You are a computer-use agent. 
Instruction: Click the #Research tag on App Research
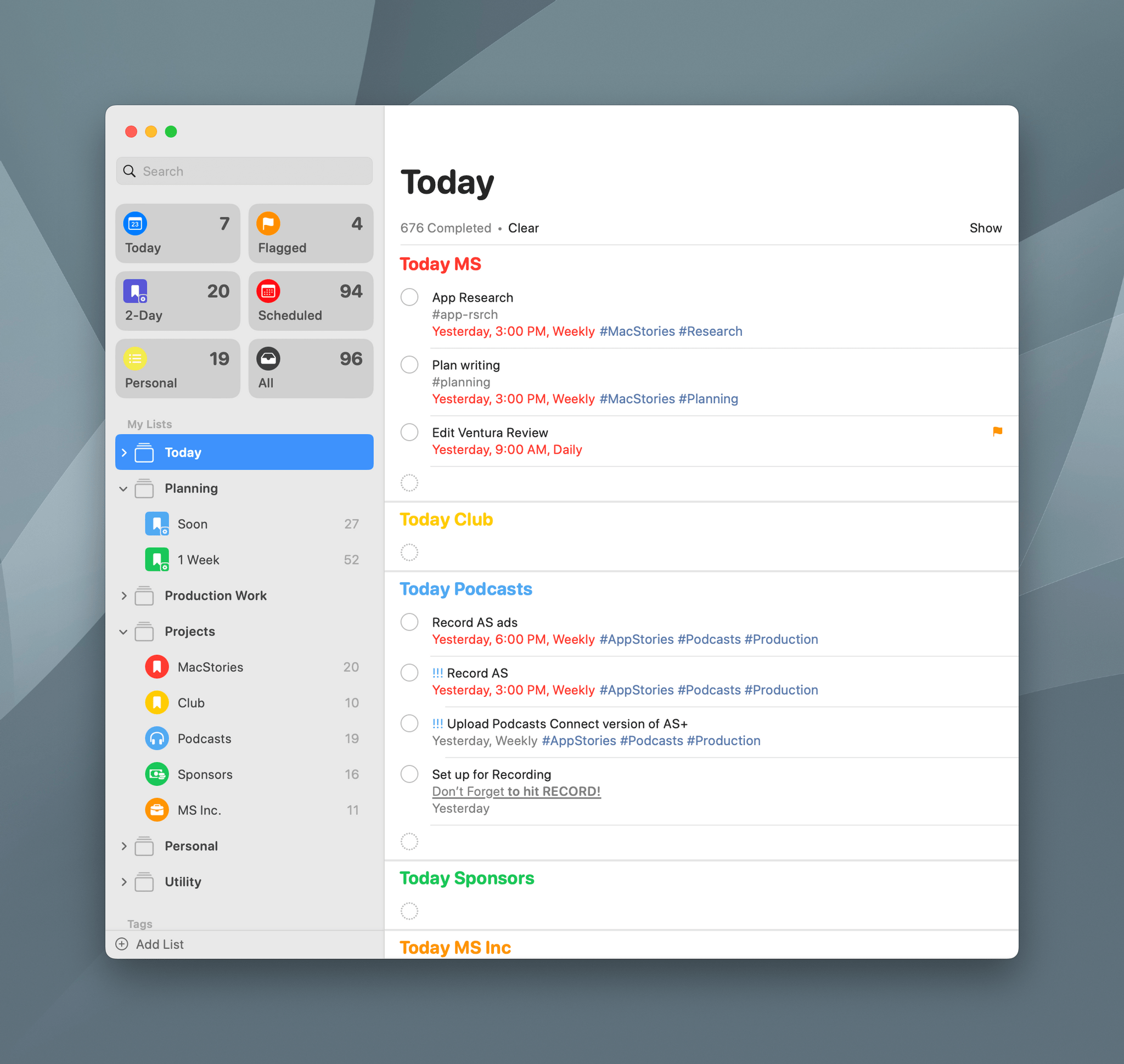pos(710,331)
